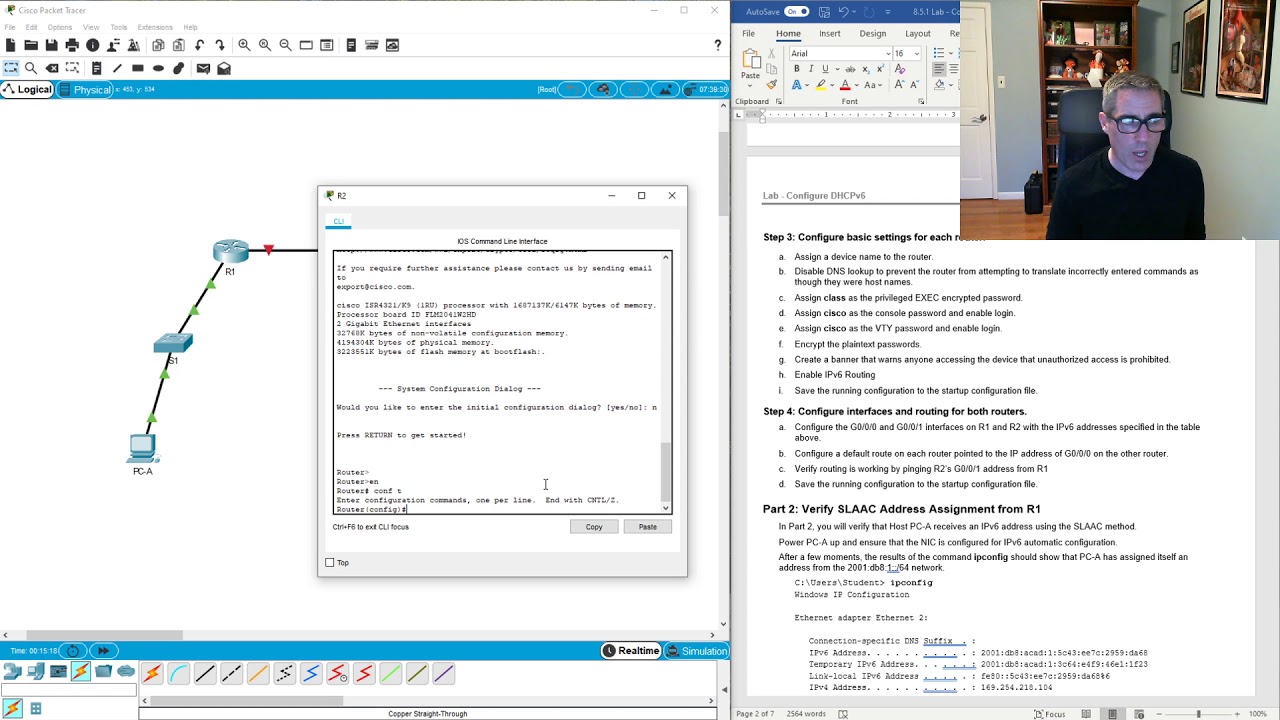
Task: Open the Packet Tracer Options menu
Action: click(x=59, y=27)
